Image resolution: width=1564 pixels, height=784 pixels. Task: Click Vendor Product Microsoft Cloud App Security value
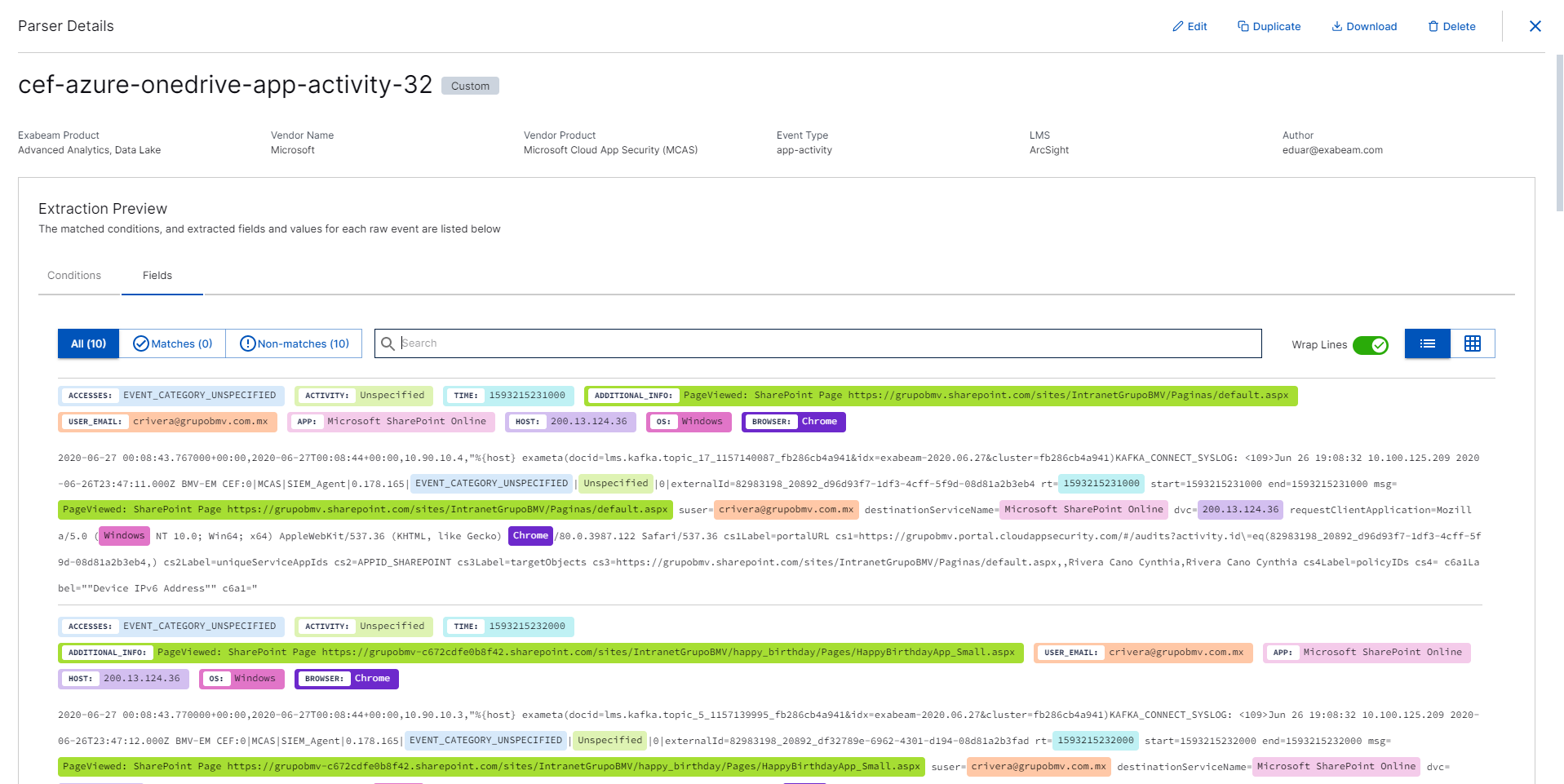coord(610,150)
